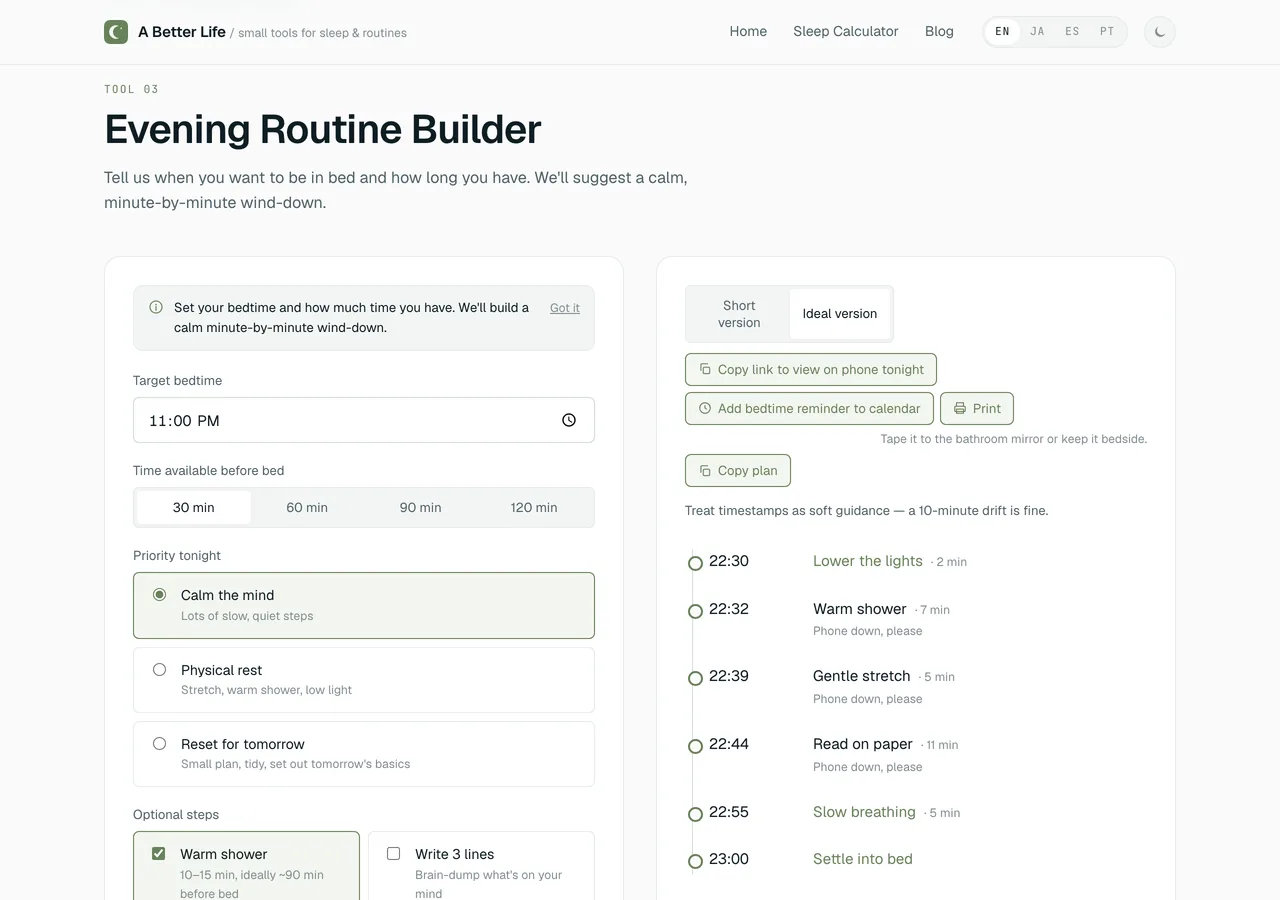Choose Reset for tomorrow priority
Screen dimensions: 1280x900
(364, 754)
